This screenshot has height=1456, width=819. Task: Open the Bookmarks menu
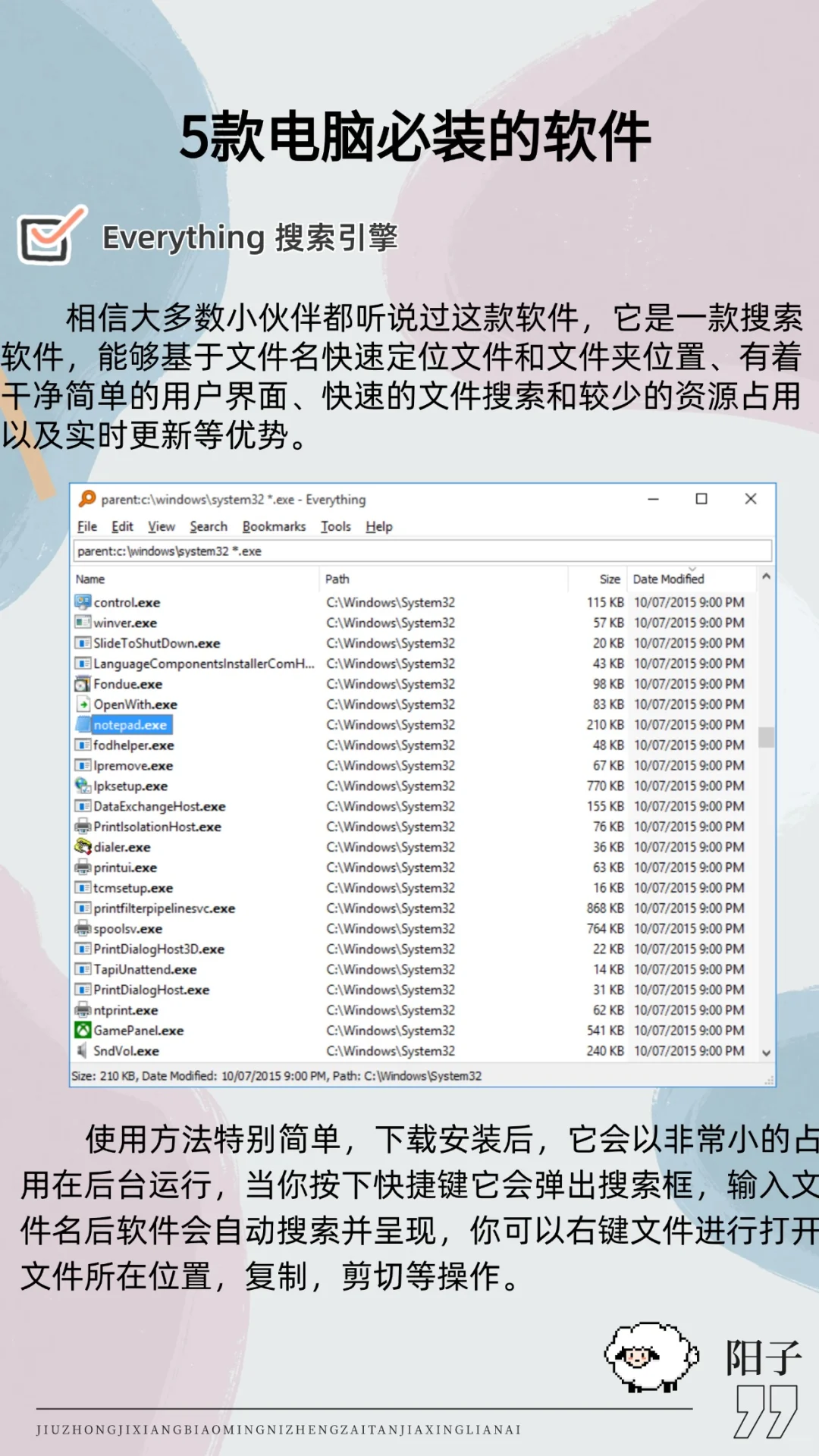point(274,526)
